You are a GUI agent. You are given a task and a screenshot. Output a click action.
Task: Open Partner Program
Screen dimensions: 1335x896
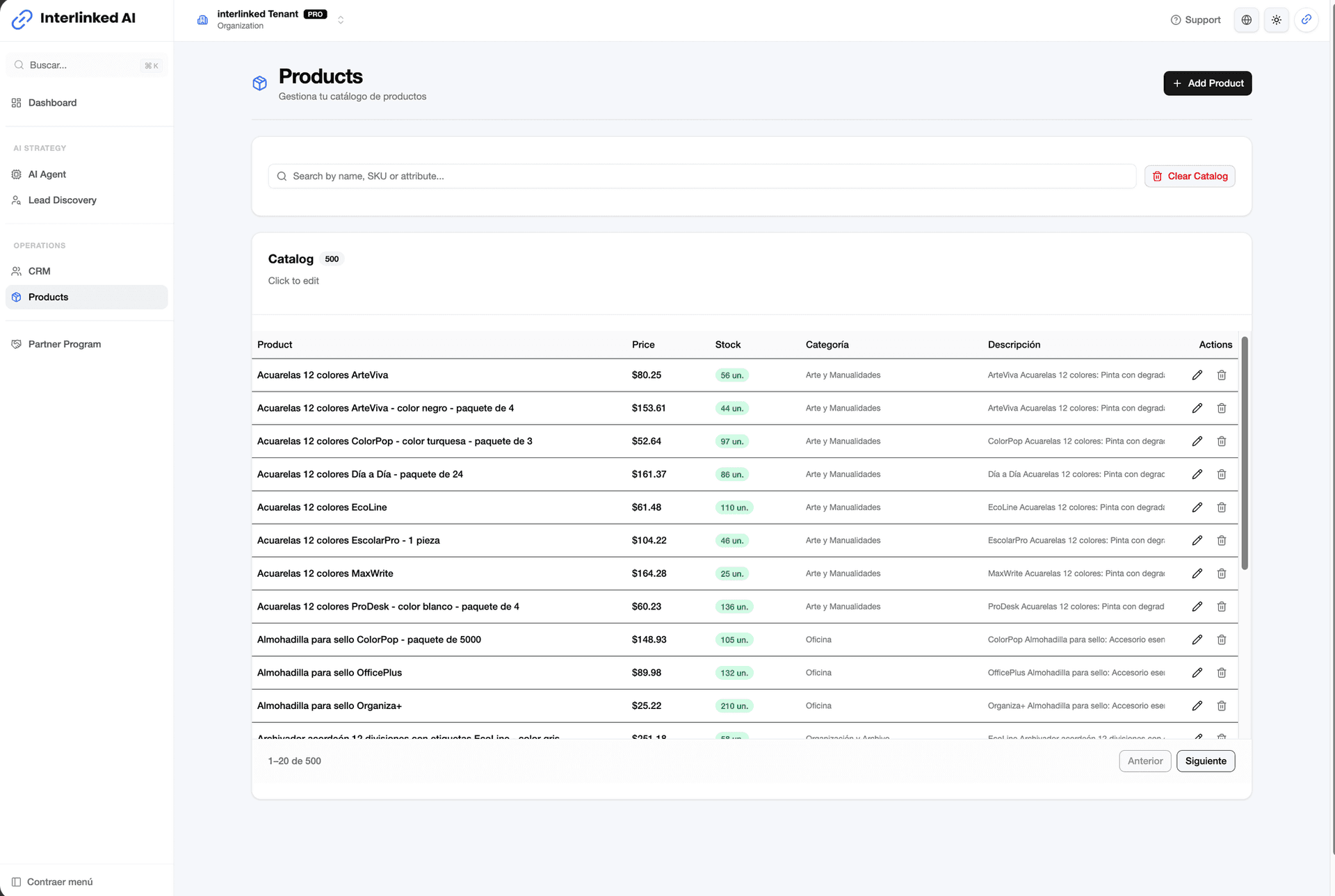(x=87, y=344)
